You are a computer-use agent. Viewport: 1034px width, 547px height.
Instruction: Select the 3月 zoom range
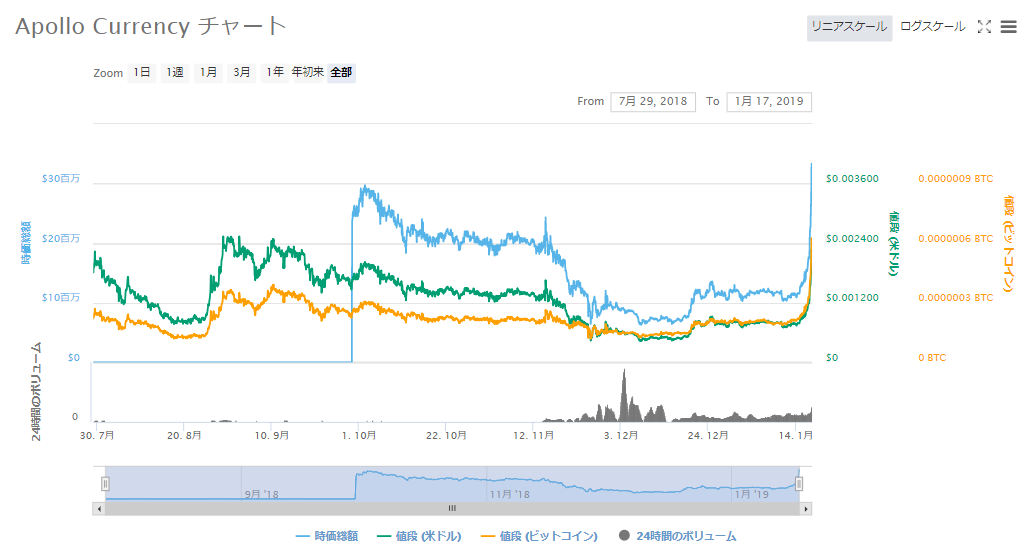coord(241,73)
